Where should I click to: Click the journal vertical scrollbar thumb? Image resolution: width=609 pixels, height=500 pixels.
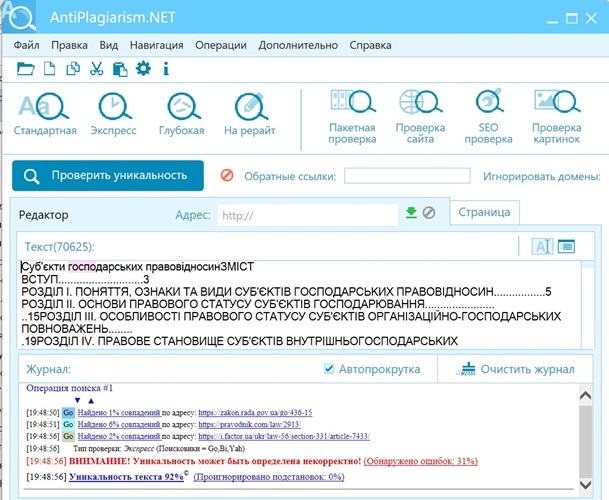tap(585, 441)
